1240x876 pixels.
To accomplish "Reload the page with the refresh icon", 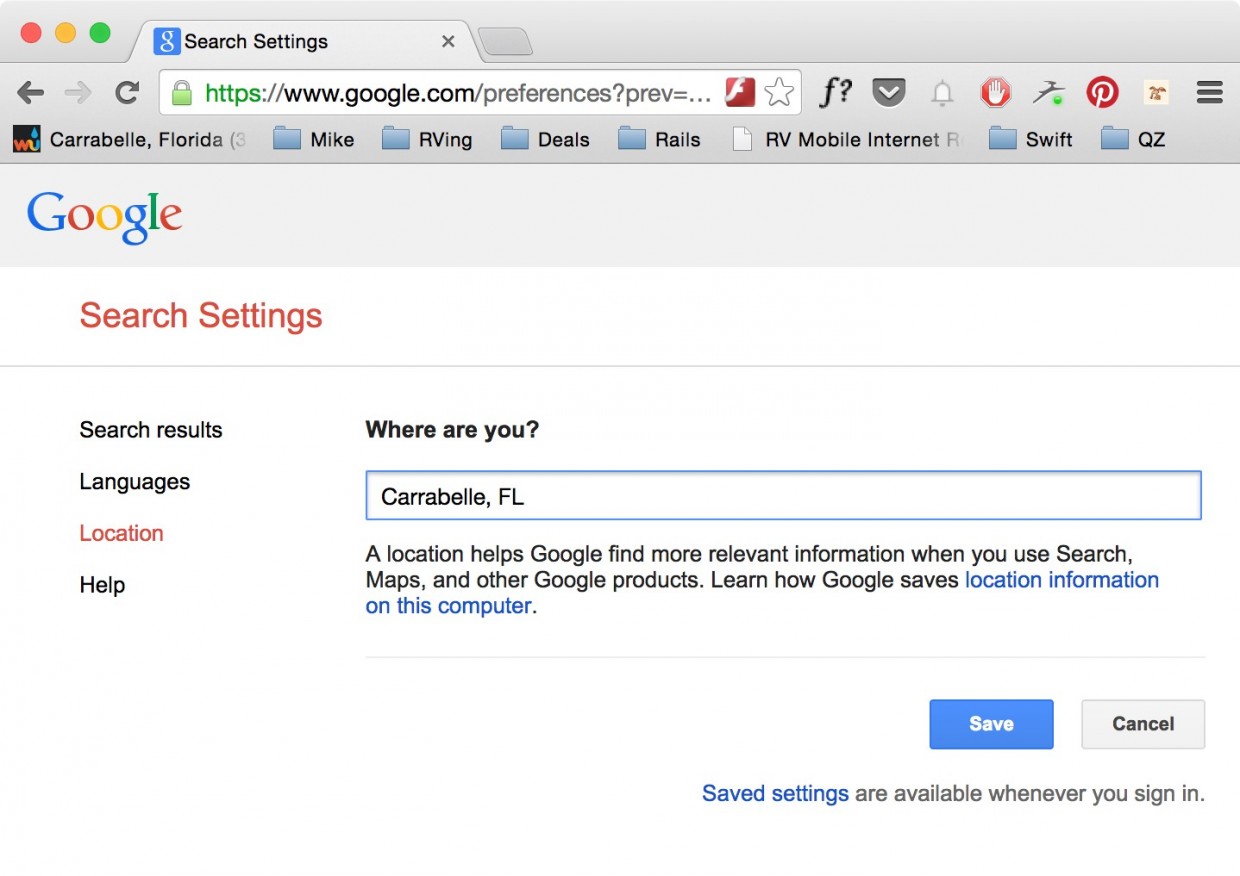I will 126,93.
